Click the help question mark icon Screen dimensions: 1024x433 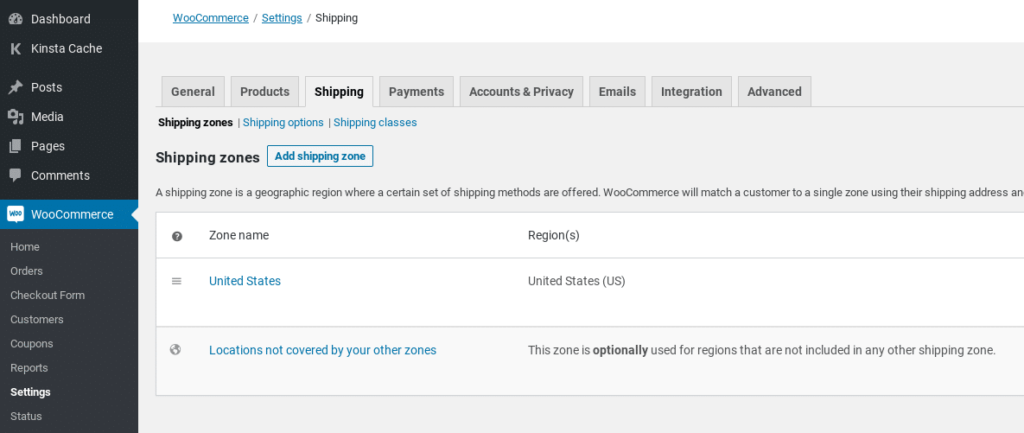(177, 236)
